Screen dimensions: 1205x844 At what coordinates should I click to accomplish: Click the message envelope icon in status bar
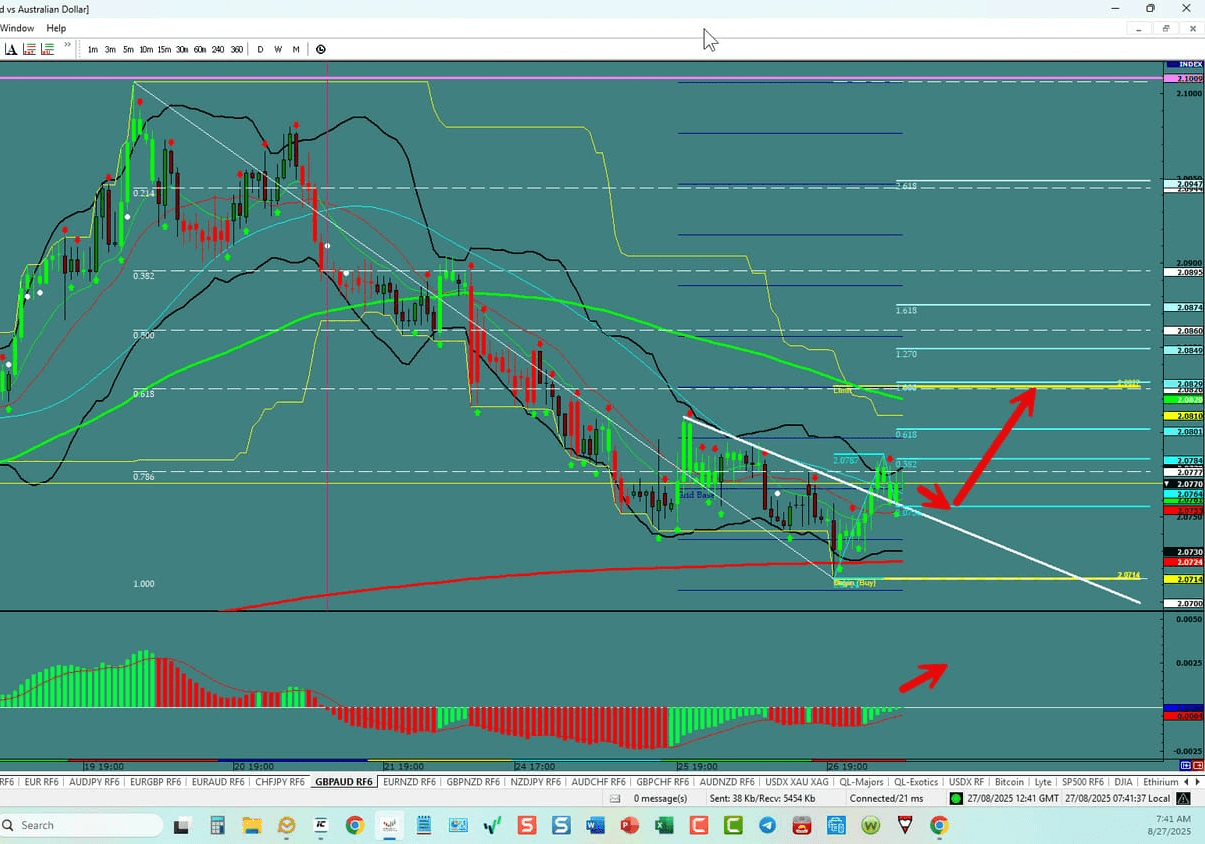click(613, 798)
